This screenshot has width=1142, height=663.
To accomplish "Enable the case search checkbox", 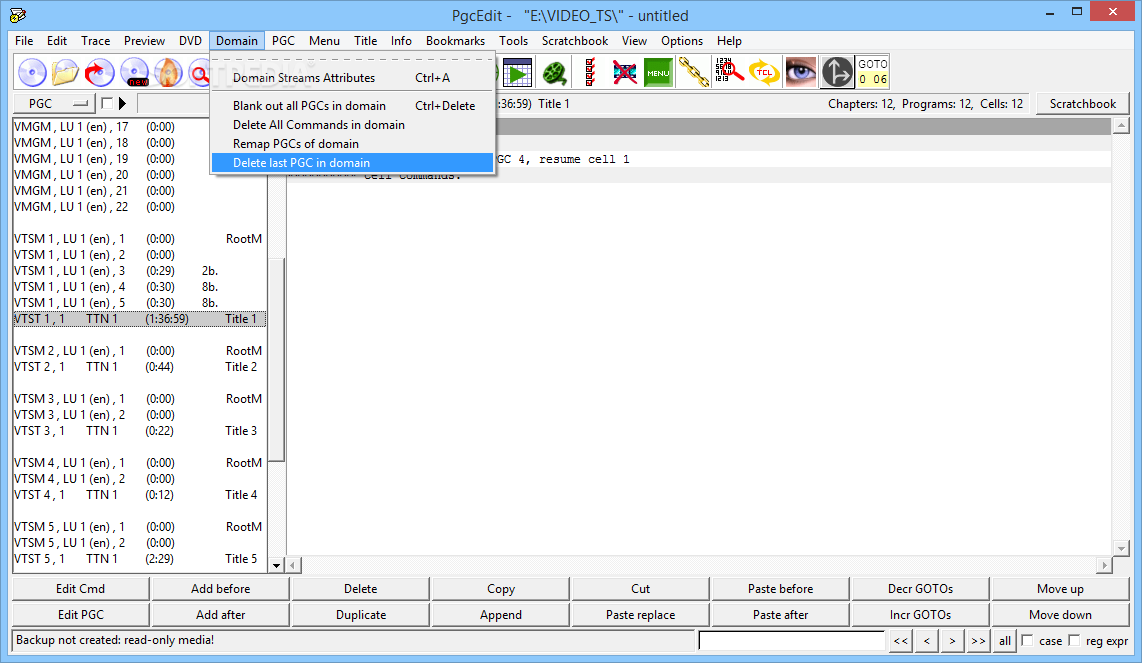I will click(x=1027, y=640).
